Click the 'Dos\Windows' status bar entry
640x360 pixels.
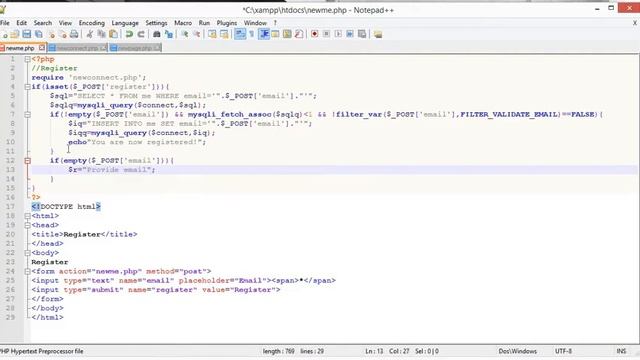click(517, 351)
